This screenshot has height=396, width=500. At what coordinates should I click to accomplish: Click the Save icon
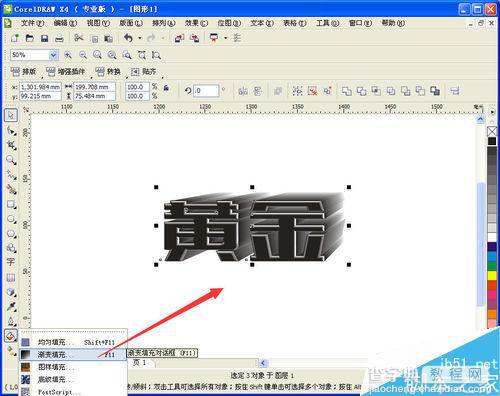point(44,38)
